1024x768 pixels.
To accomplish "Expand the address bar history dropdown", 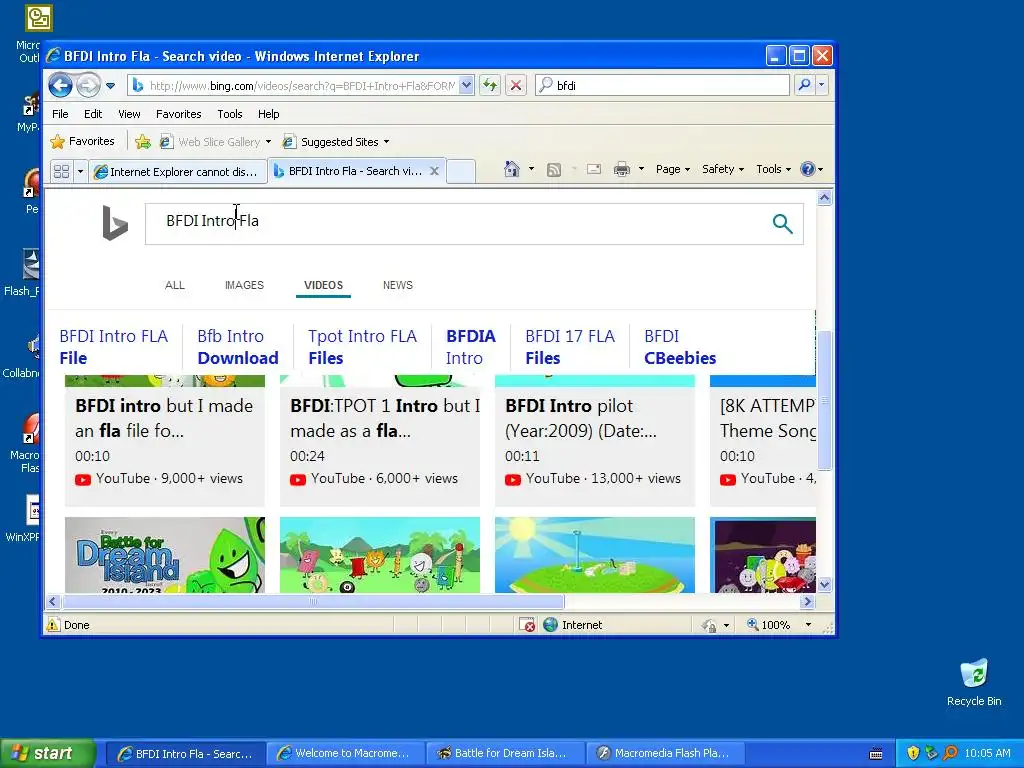I will coord(466,86).
